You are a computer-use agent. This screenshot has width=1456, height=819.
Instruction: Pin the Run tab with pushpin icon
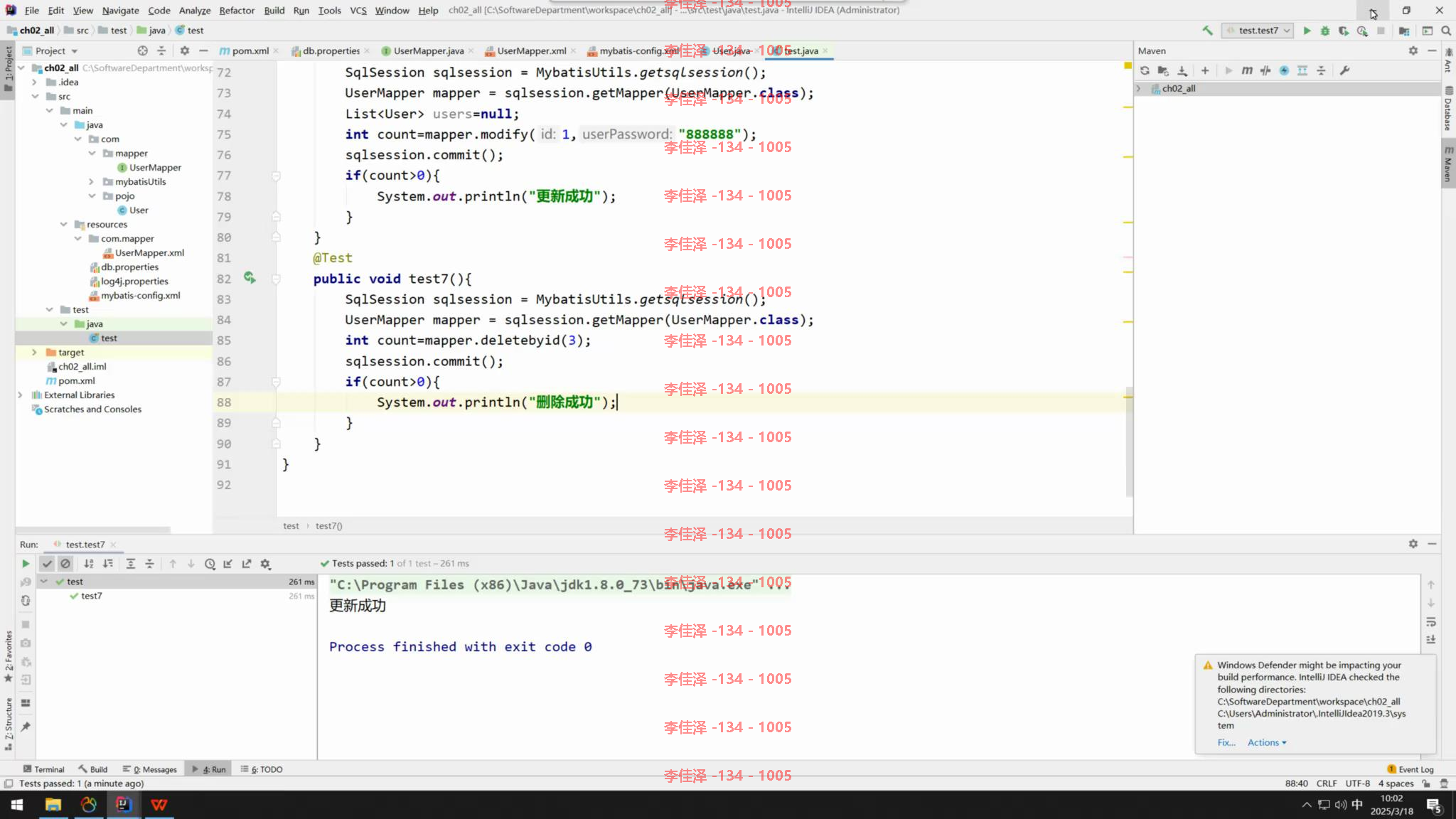coord(26,727)
